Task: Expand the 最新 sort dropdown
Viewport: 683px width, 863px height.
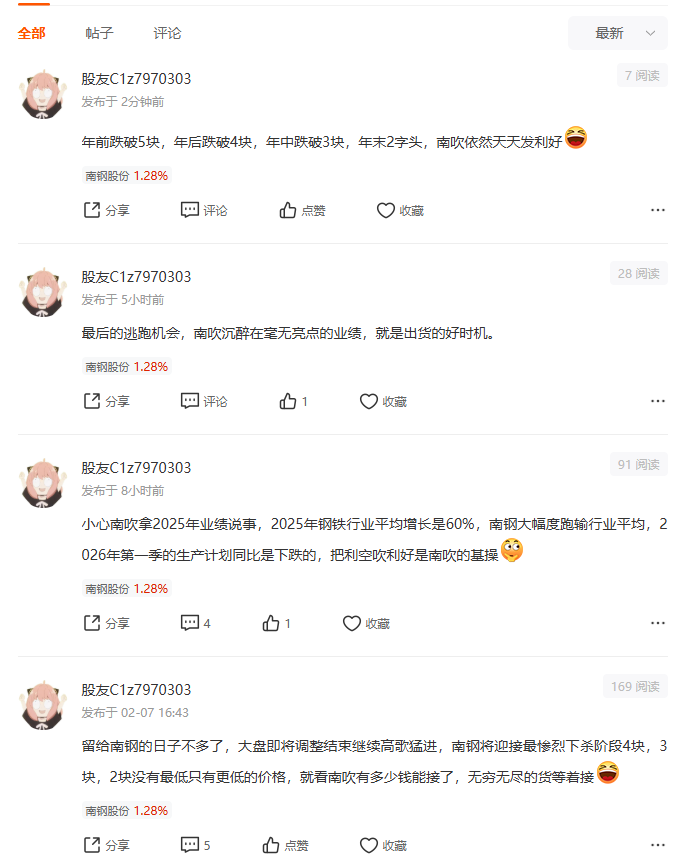Action: click(618, 33)
